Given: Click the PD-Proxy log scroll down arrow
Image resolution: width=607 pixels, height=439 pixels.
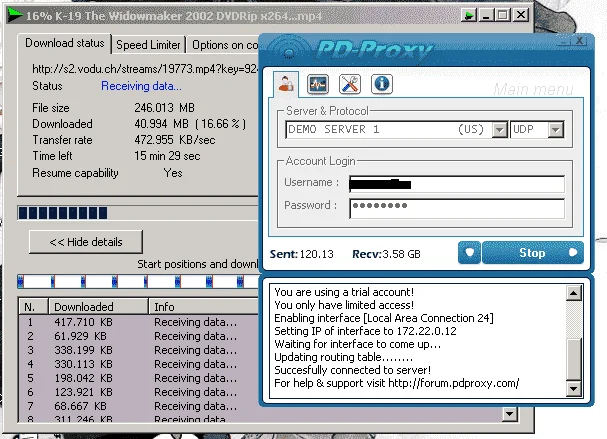Looking at the screenshot, I should tap(573, 389).
